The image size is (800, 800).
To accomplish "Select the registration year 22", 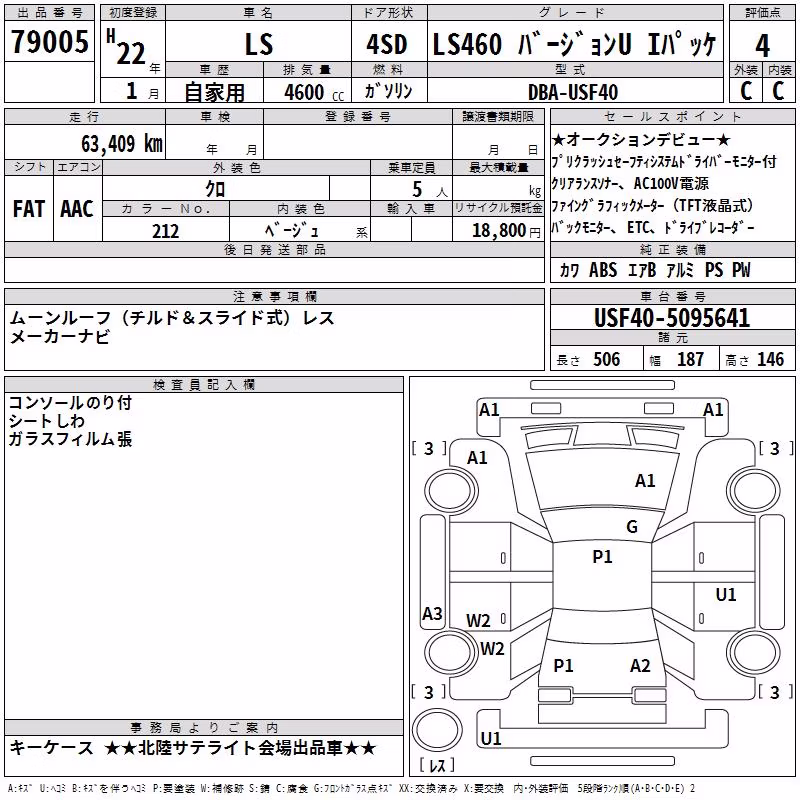I will (x=131, y=53).
